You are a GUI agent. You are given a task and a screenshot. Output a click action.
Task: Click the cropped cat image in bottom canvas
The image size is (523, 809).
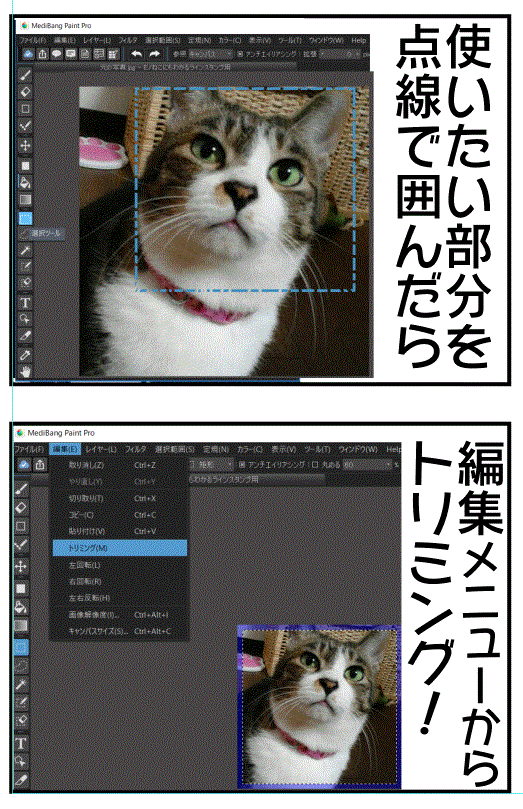click(x=319, y=706)
